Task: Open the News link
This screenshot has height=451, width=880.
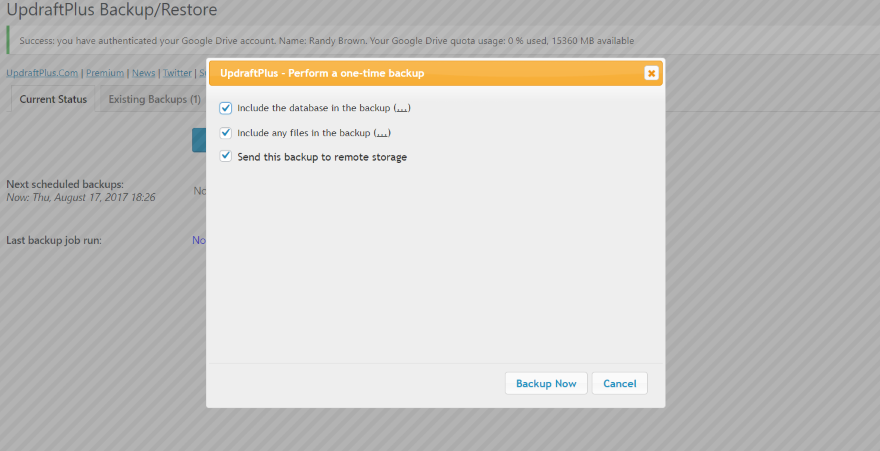Action: click(x=144, y=73)
